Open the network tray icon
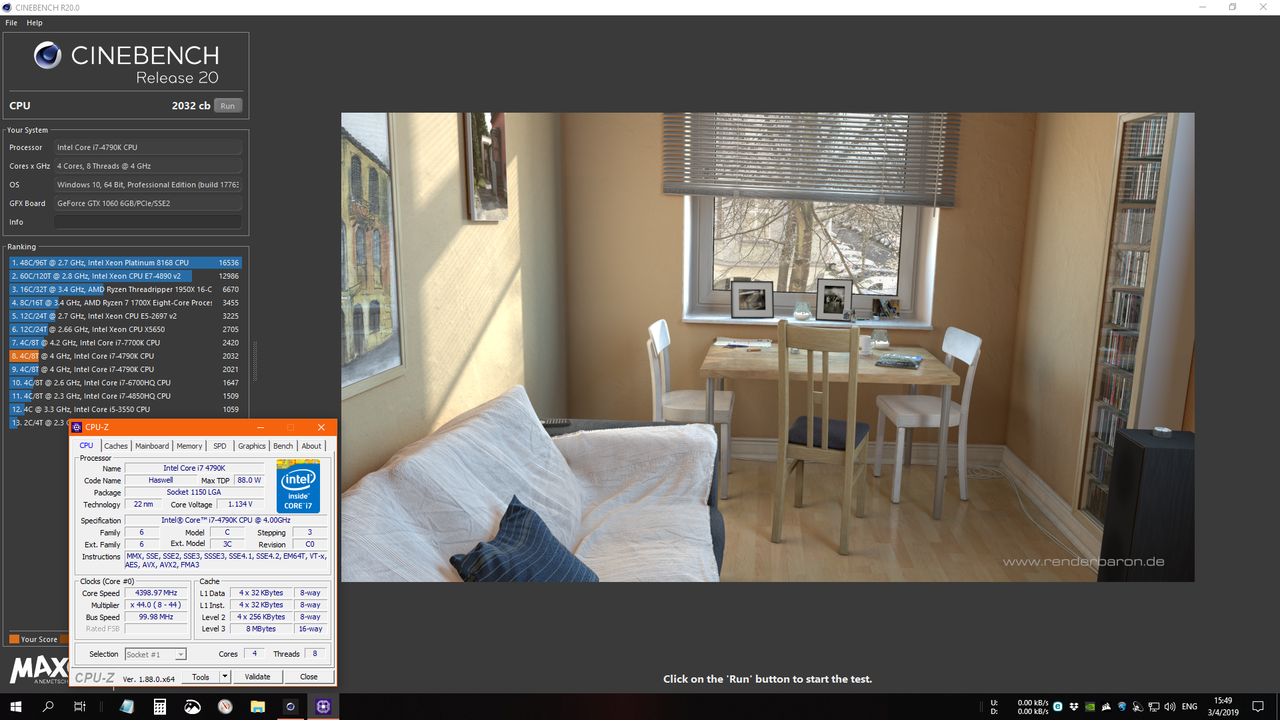 tap(1154, 706)
